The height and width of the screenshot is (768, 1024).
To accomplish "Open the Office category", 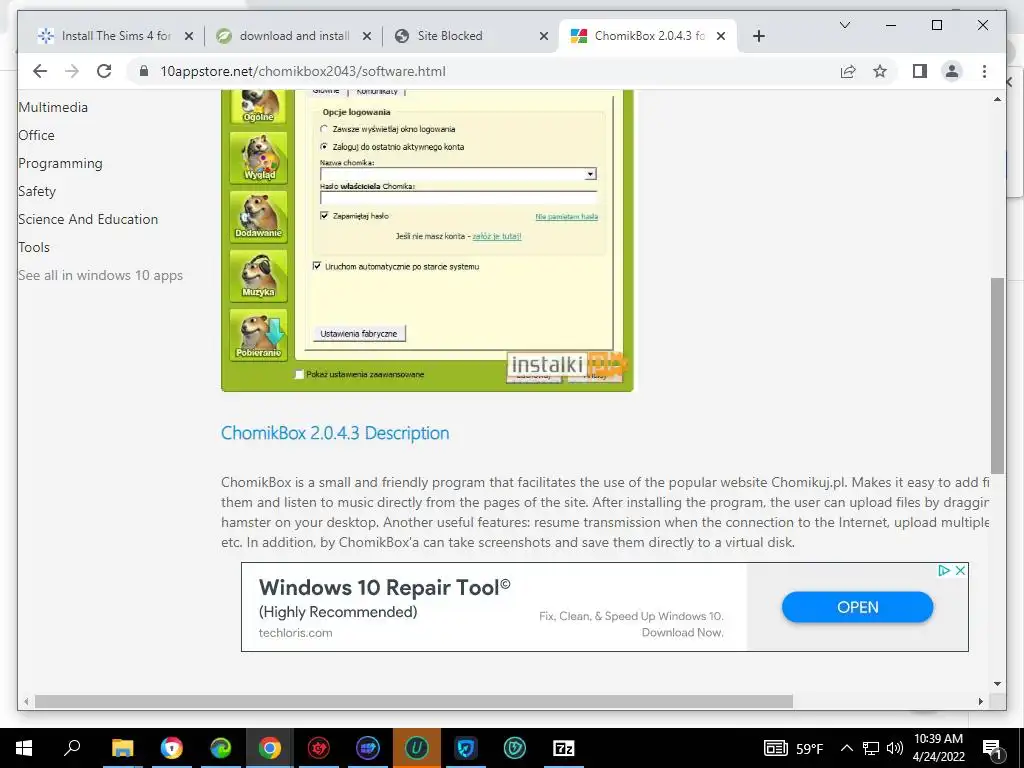I will point(37,135).
